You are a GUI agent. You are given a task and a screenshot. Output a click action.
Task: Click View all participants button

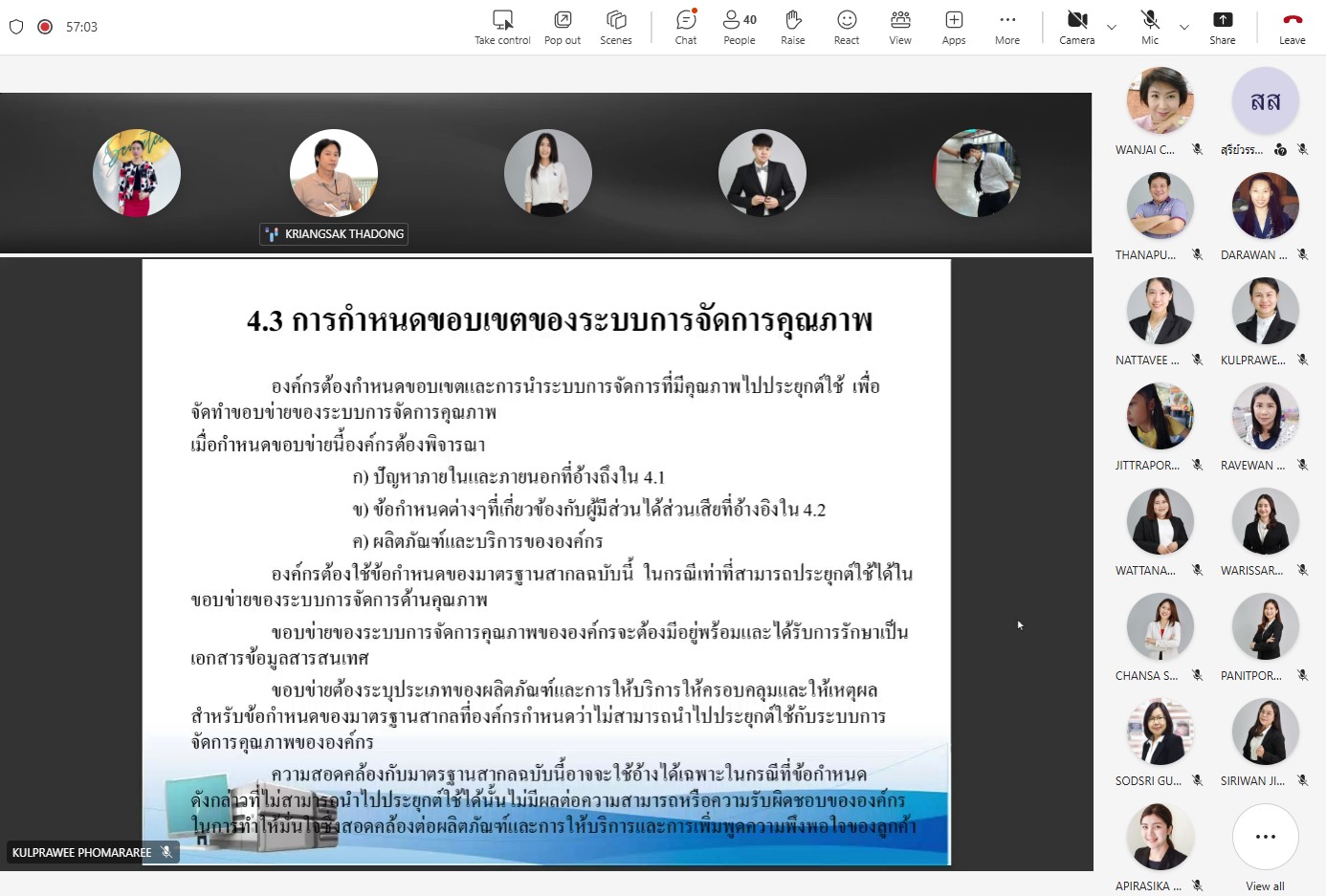pyautogui.click(x=1265, y=838)
